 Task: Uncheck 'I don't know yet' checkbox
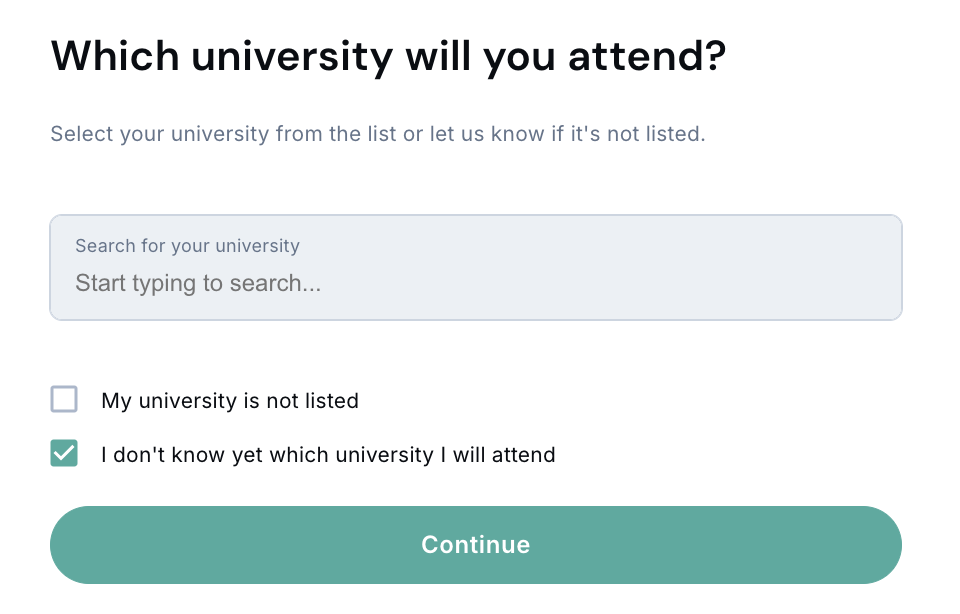point(64,454)
